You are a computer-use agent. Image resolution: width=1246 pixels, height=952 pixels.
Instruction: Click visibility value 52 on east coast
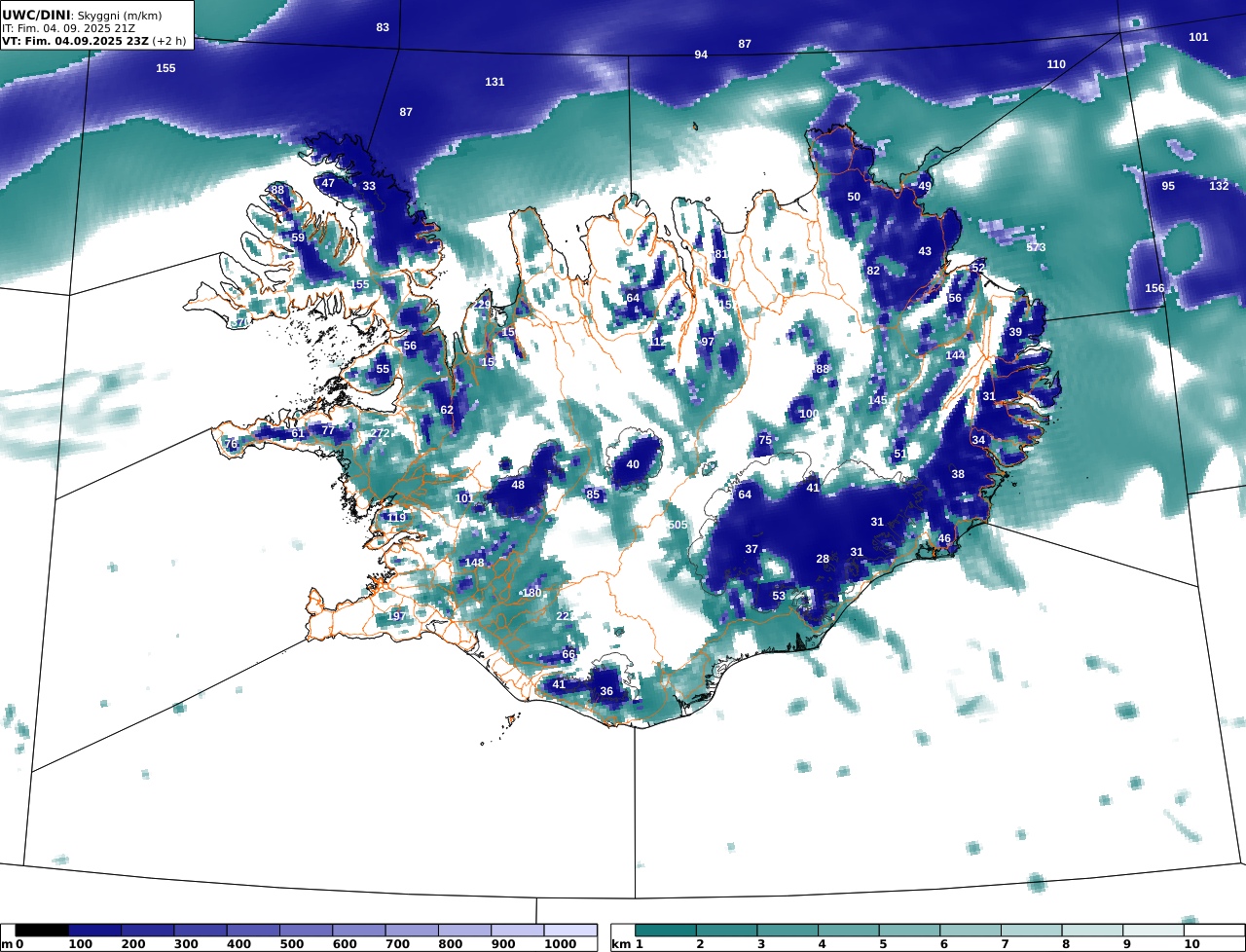coord(978,268)
